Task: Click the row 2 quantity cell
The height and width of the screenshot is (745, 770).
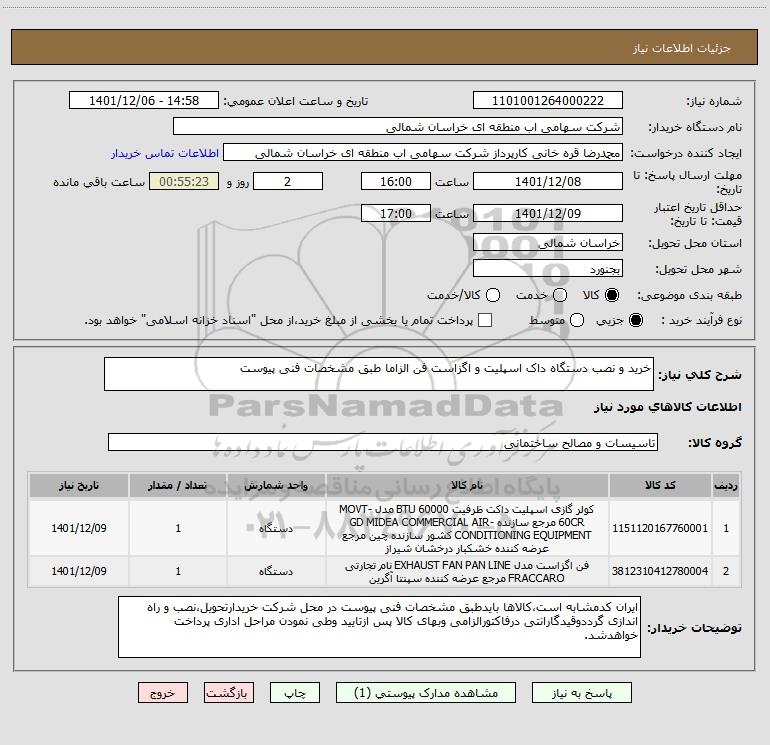Action: [x=178, y=571]
